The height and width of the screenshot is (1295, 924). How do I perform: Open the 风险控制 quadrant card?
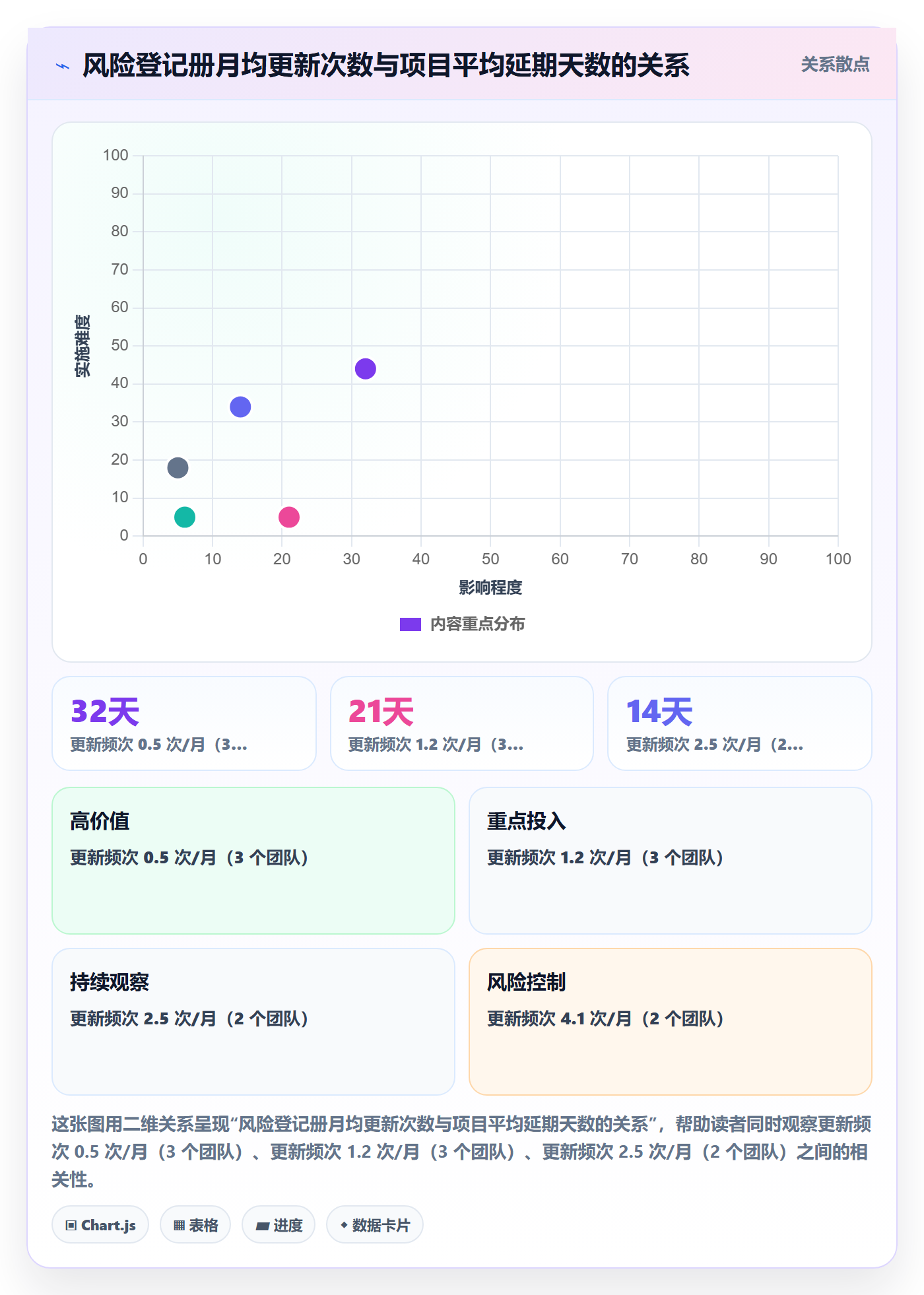pos(671,1022)
